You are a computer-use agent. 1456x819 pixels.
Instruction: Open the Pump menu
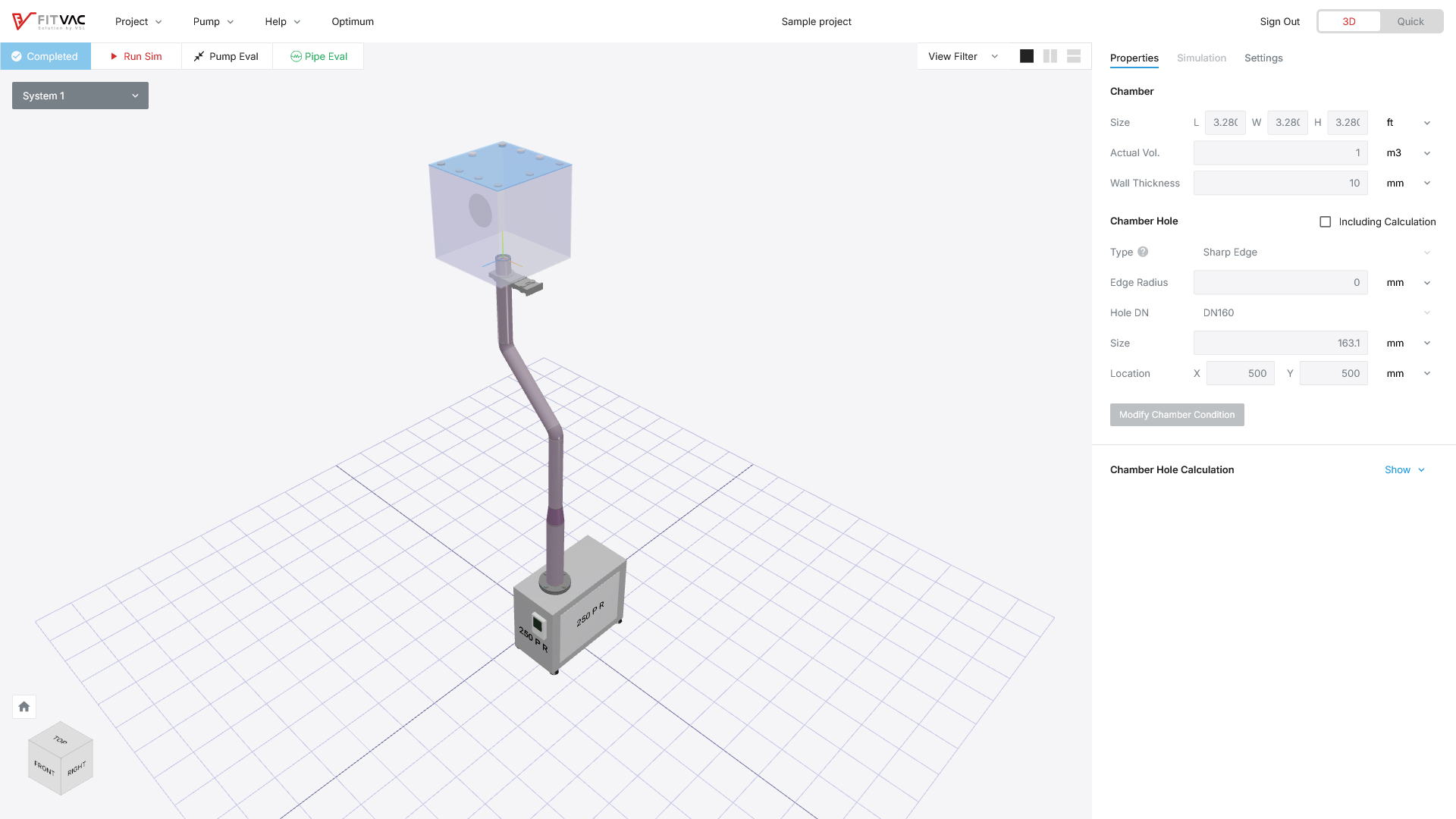213,21
